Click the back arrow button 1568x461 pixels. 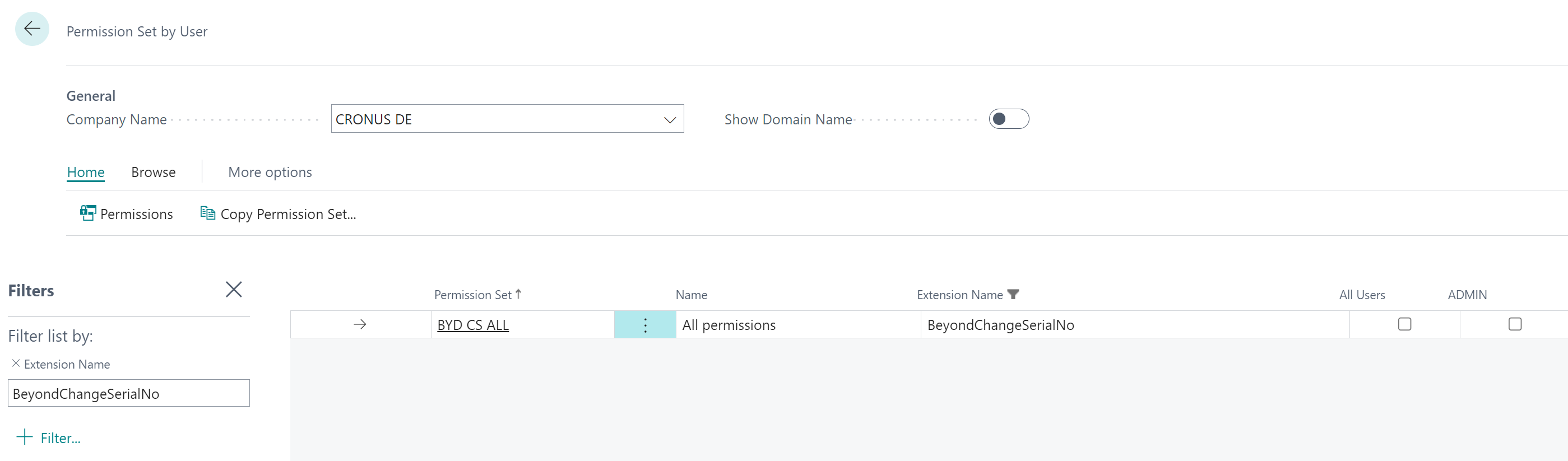[31, 29]
